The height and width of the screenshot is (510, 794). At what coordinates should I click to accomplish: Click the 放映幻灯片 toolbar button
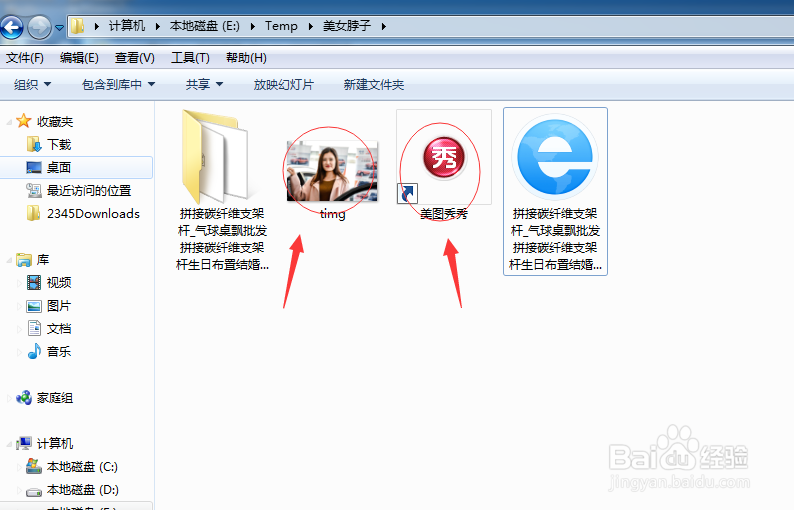pos(284,85)
